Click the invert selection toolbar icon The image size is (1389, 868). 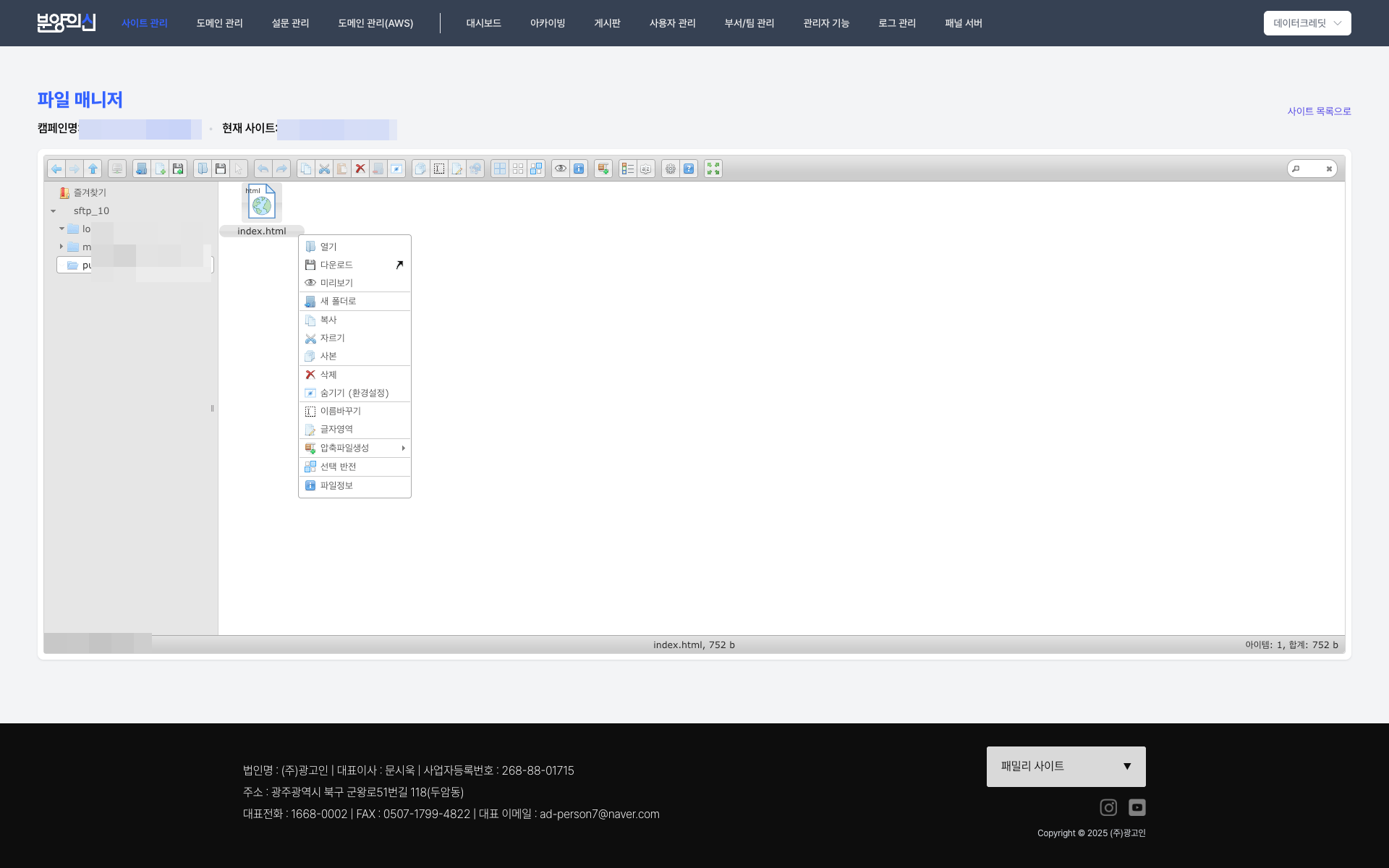[x=536, y=169]
